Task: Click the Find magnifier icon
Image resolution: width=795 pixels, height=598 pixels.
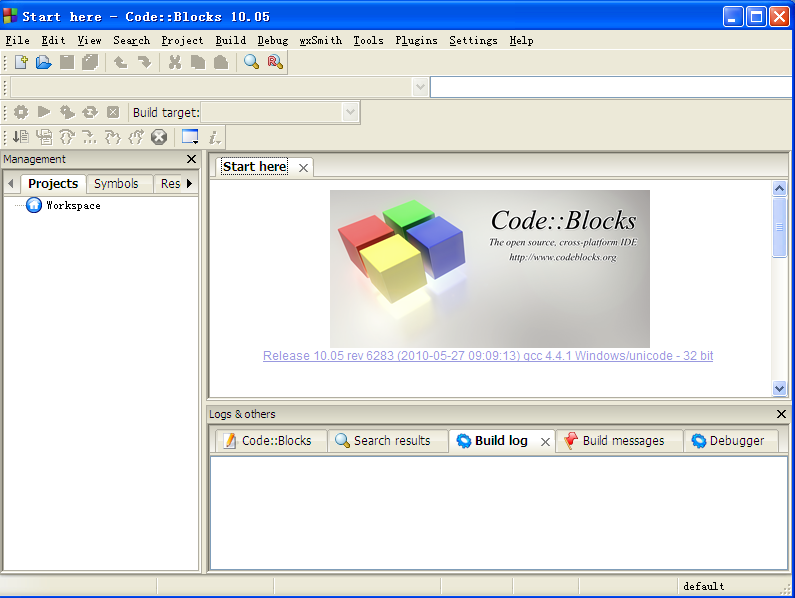Action: (251, 62)
